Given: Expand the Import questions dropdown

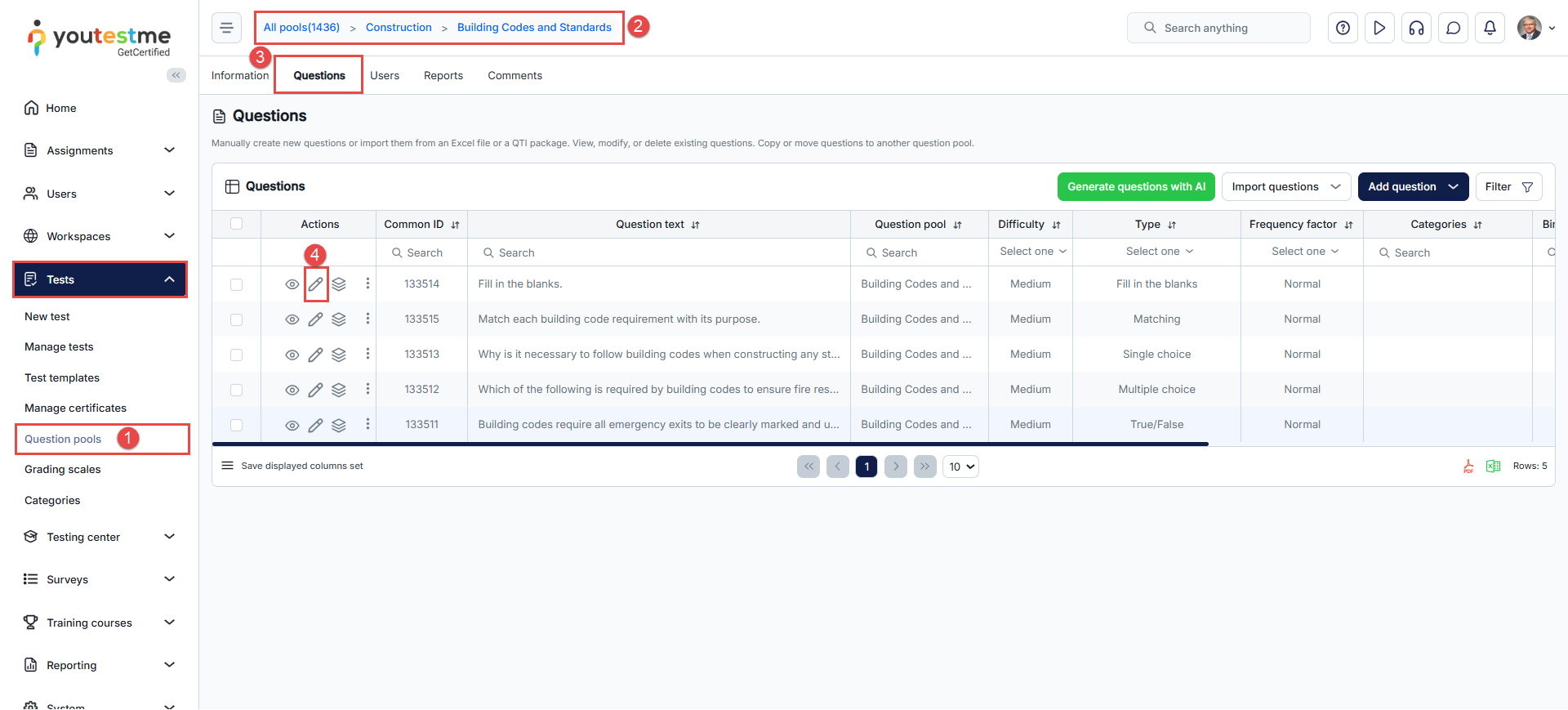Looking at the screenshot, I should tap(1285, 186).
